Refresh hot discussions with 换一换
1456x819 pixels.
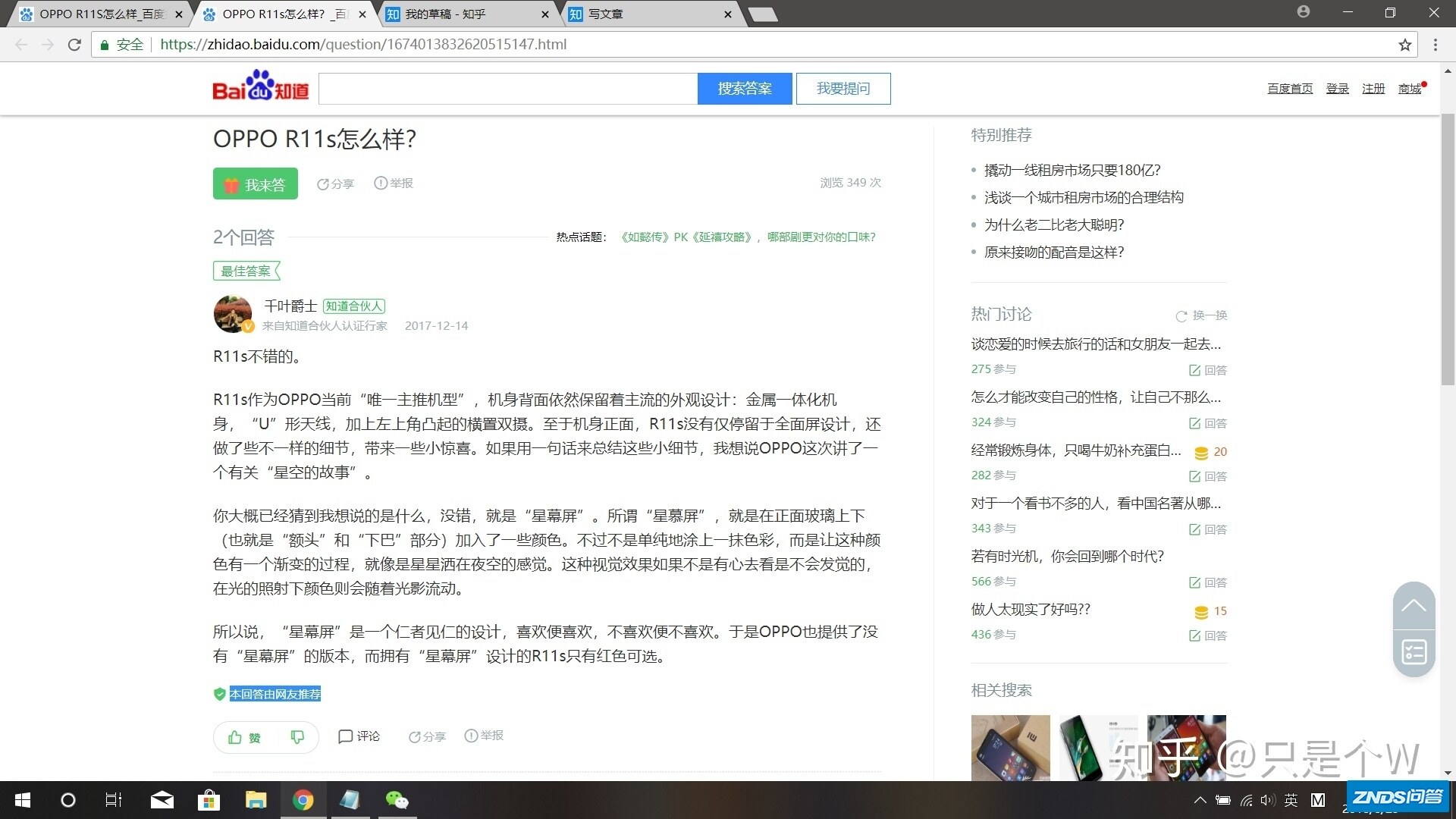[1201, 315]
